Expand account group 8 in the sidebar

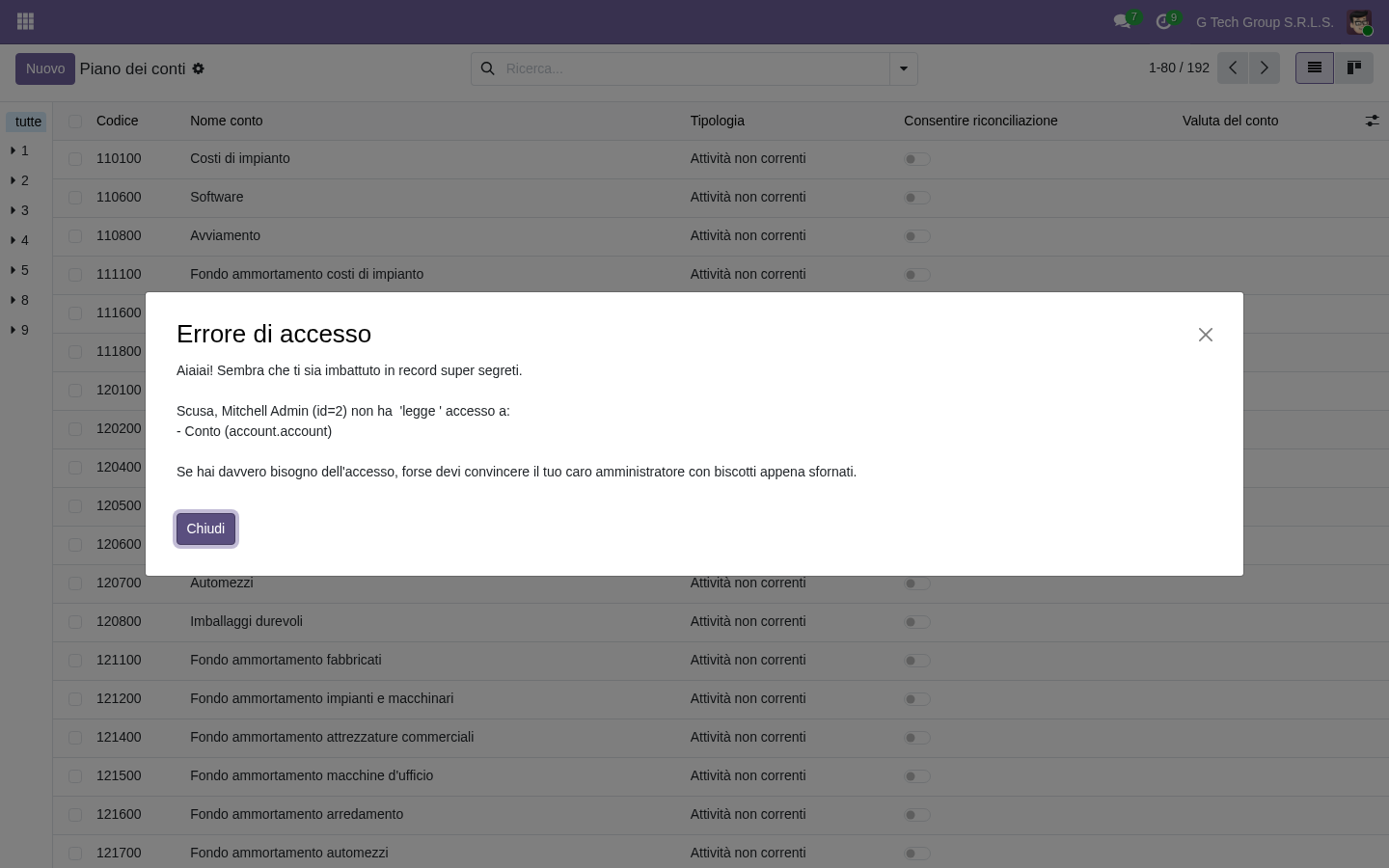(x=19, y=300)
